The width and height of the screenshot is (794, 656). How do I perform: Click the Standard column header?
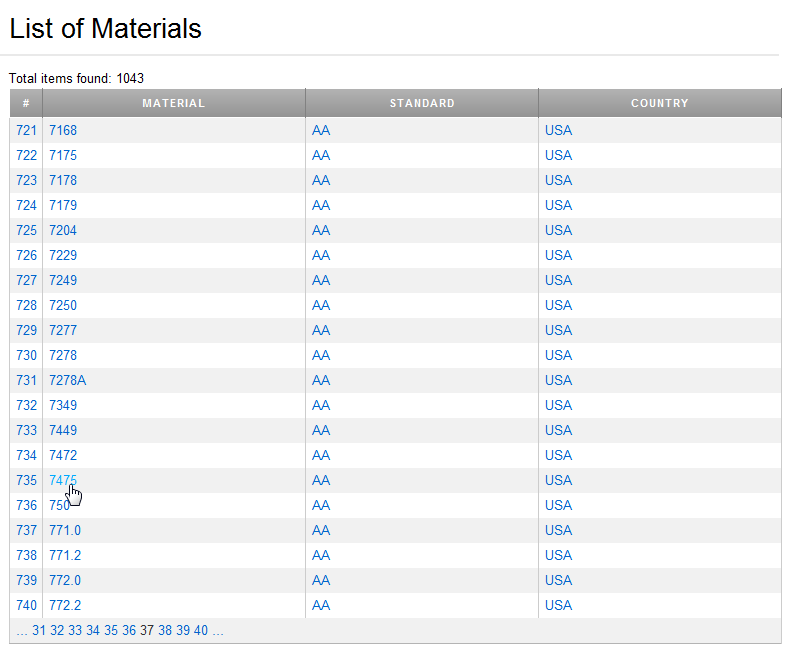[422, 103]
